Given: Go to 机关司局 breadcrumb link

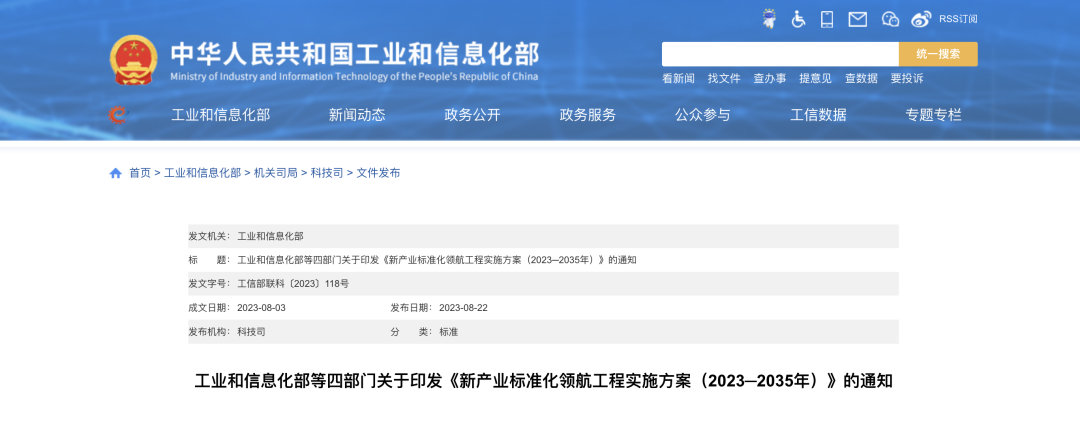Looking at the screenshot, I should (x=276, y=173).
